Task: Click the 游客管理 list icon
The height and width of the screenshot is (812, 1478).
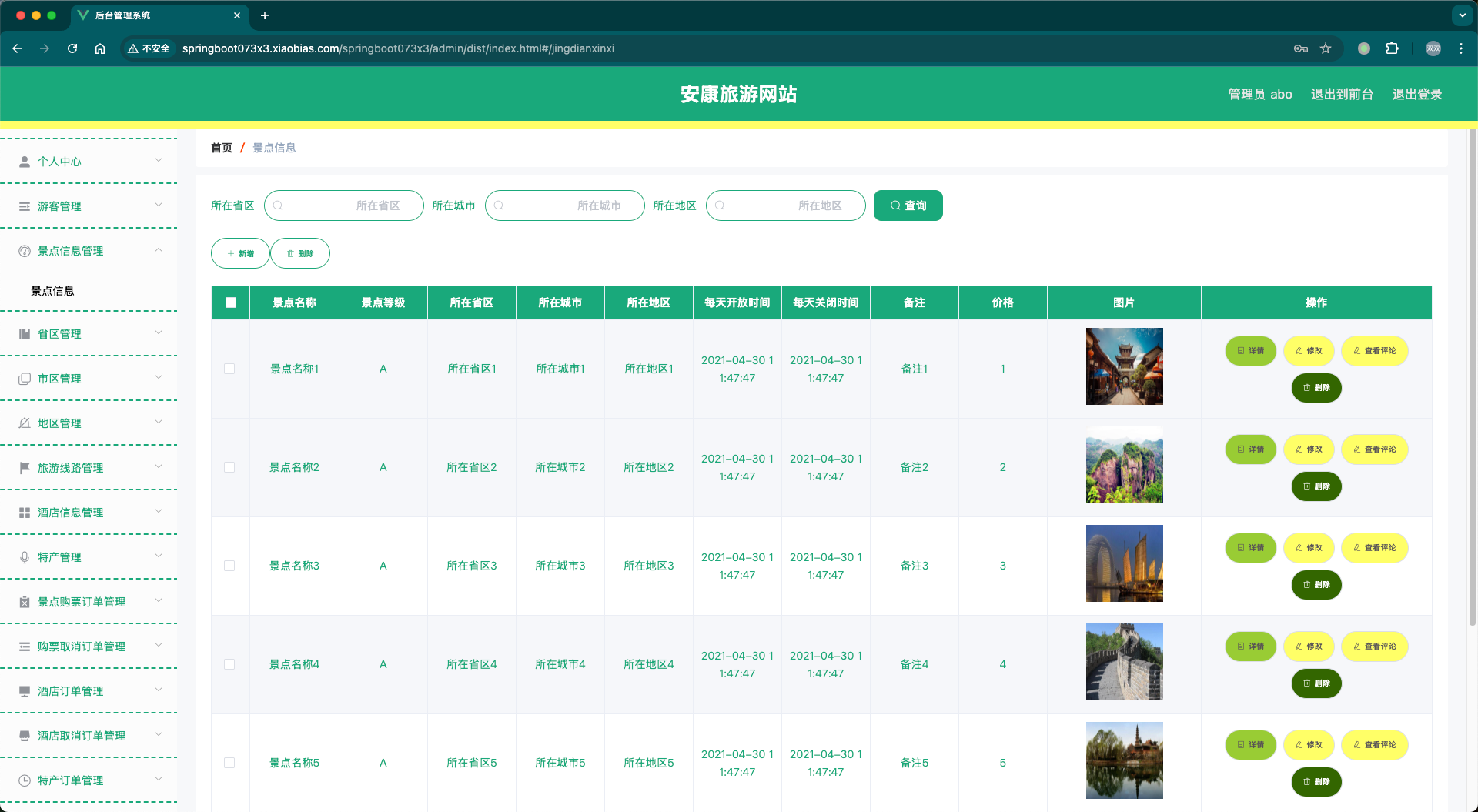Action: point(25,206)
